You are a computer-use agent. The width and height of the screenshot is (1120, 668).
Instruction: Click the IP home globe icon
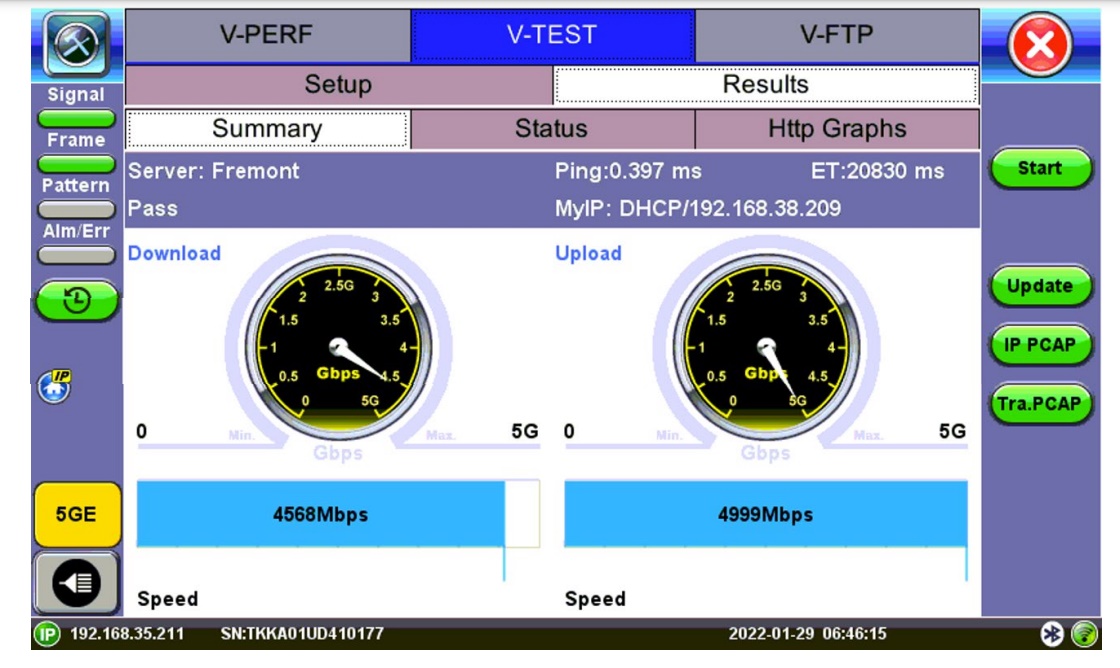coord(57,385)
